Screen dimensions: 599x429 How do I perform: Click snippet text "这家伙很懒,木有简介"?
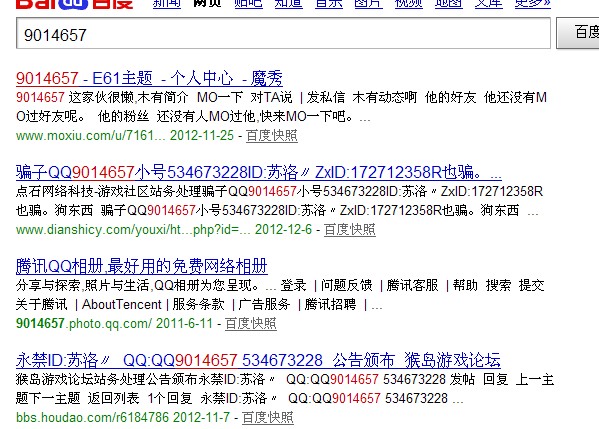[x=128, y=97]
